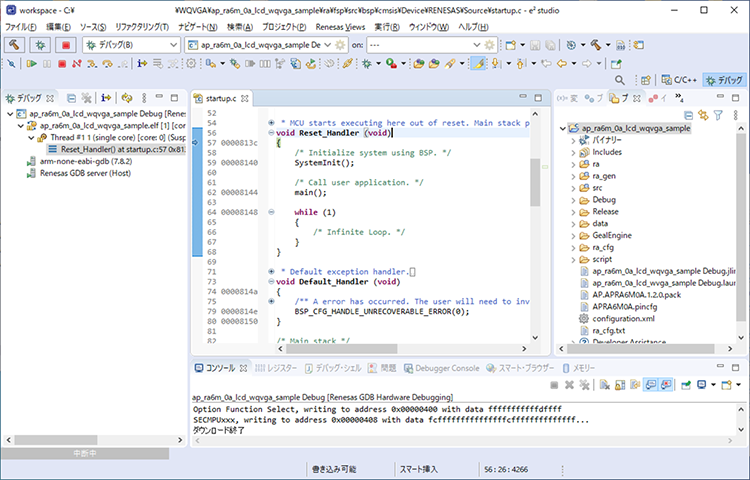This screenshot has height=480, width=750.
Task: Switch to the レジスター tab
Action: tap(276, 368)
